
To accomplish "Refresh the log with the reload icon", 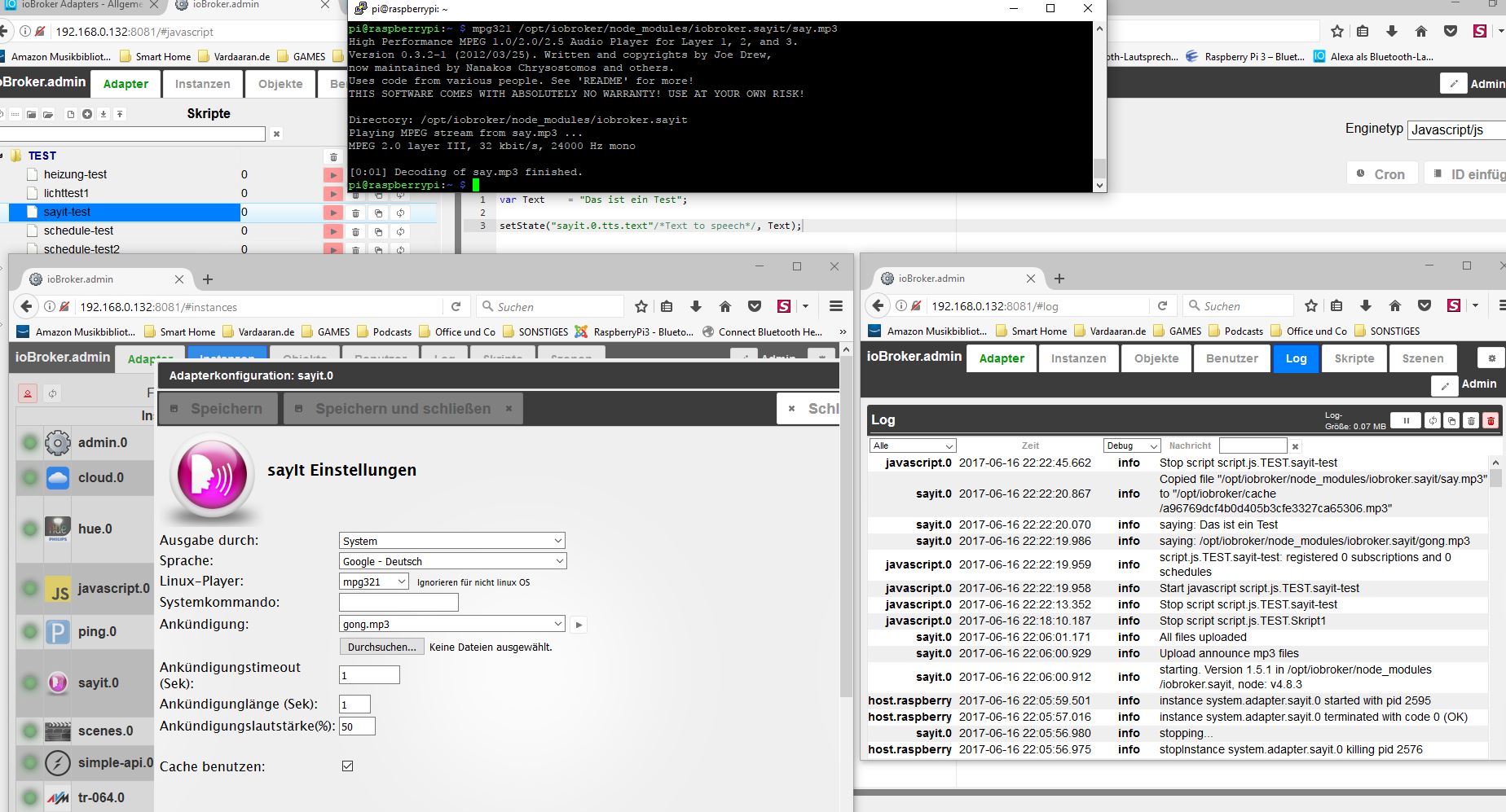I will click(1433, 420).
